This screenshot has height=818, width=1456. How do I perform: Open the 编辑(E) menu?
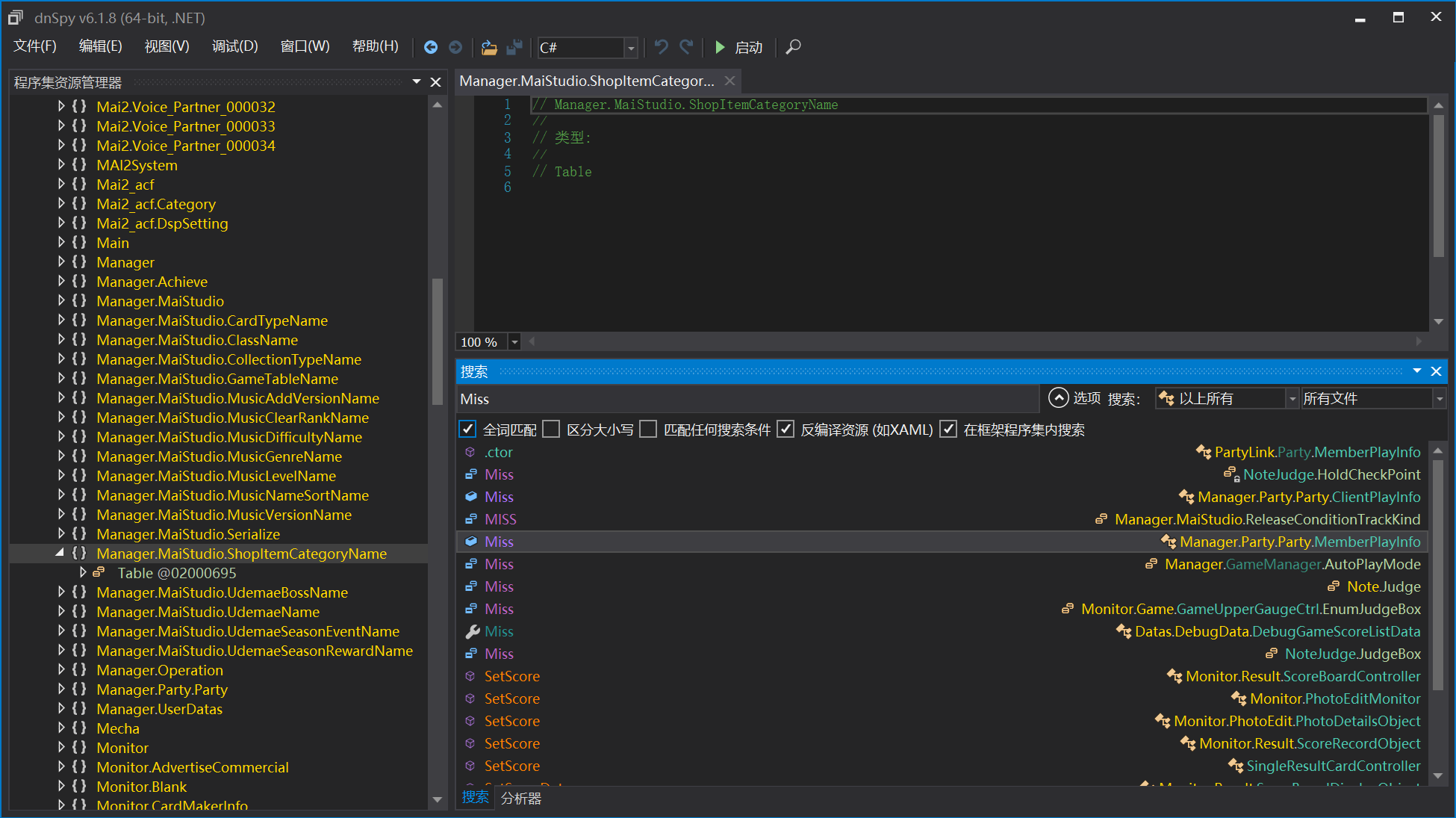pyautogui.click(x=101, y=46)
